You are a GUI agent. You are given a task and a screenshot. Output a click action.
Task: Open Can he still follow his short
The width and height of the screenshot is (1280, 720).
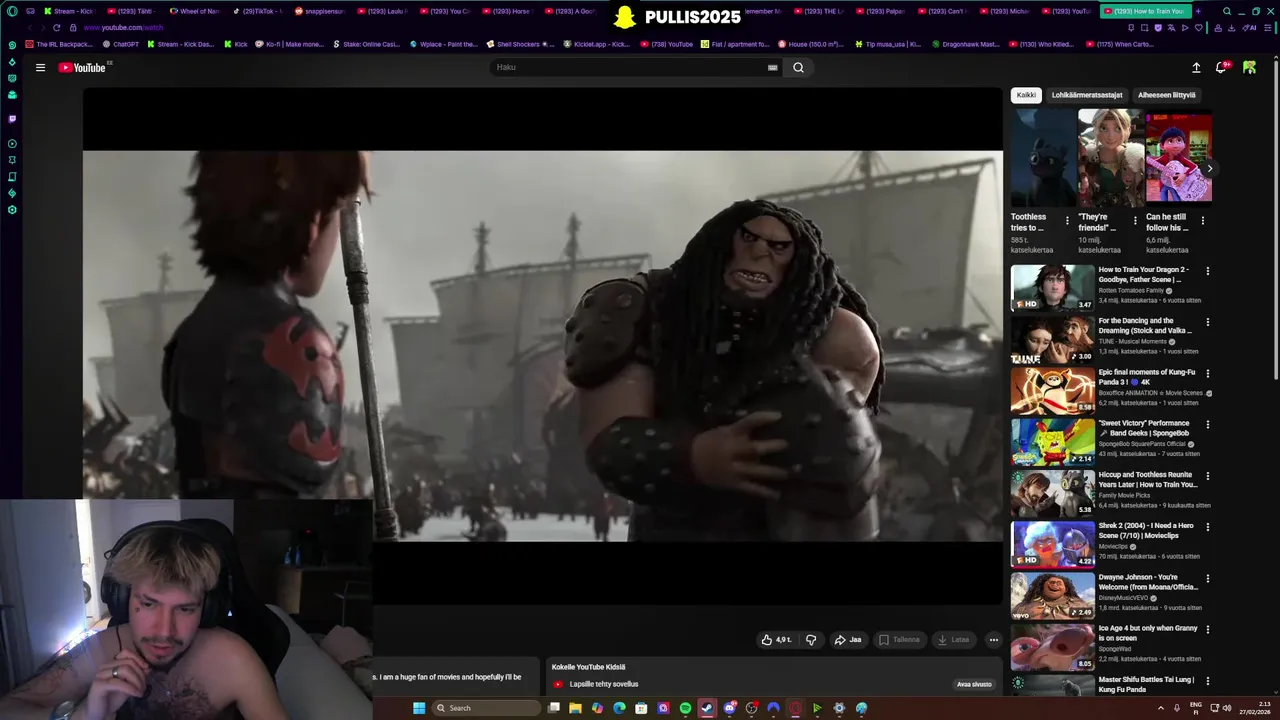click(x=1178, y=158)
